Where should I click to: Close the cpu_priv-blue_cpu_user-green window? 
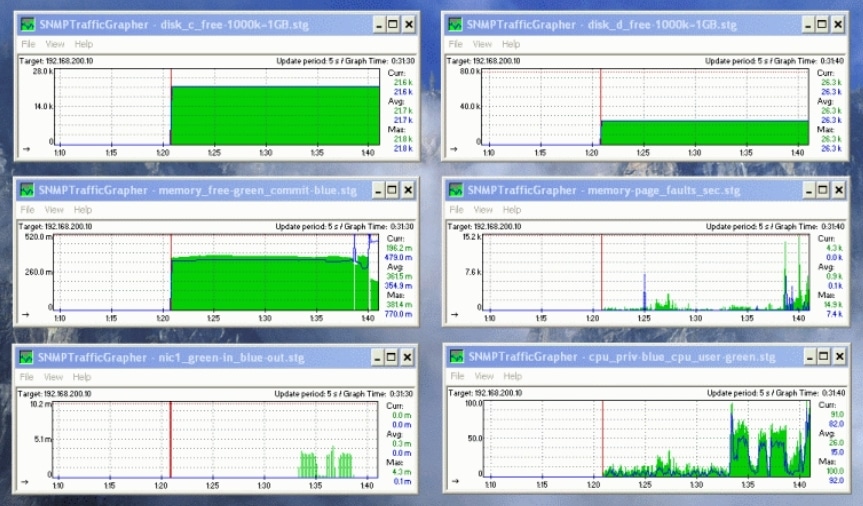(840, 357)
